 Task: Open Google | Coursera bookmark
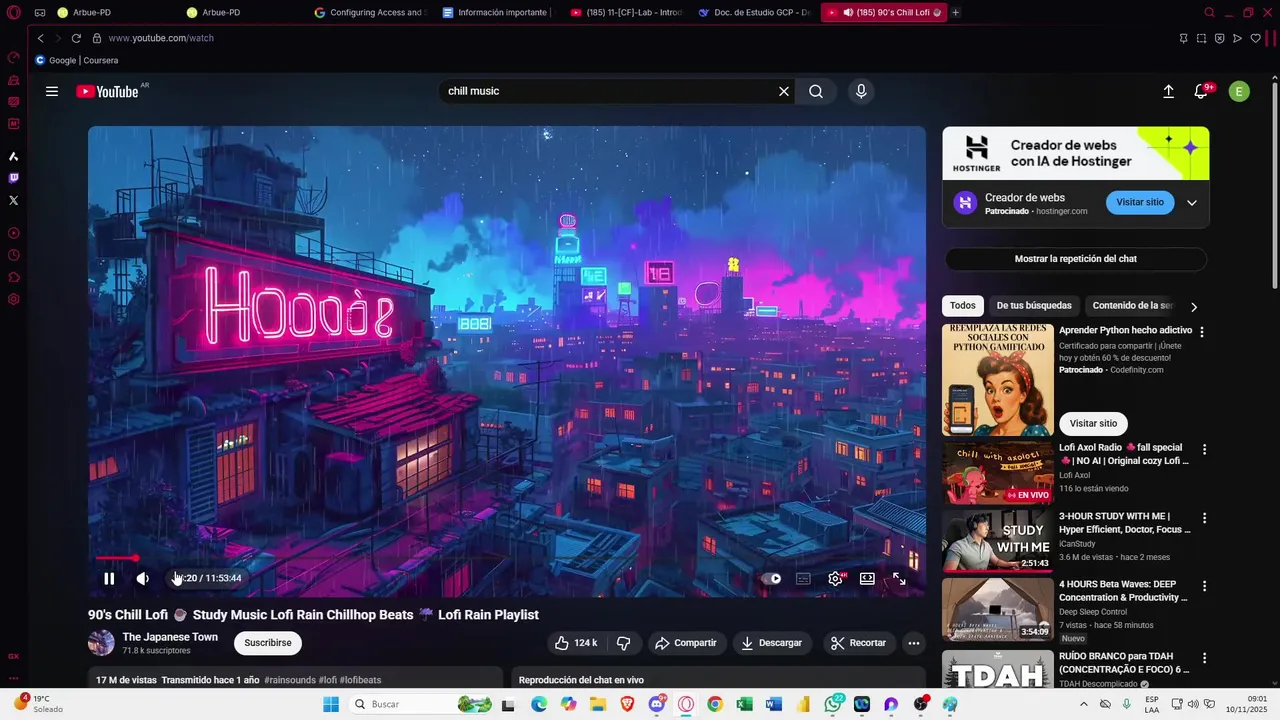77,60
